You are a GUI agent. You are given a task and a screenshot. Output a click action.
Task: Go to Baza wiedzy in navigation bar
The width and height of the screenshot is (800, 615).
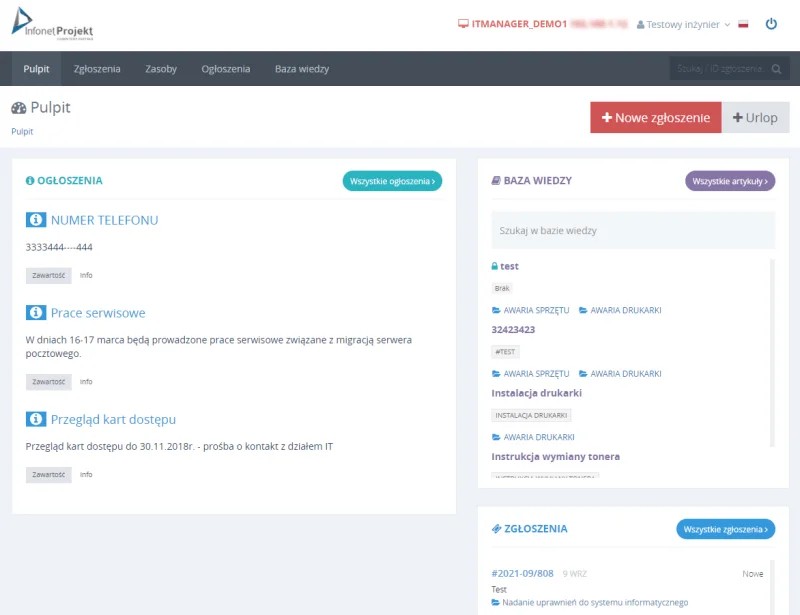point(302,69)
